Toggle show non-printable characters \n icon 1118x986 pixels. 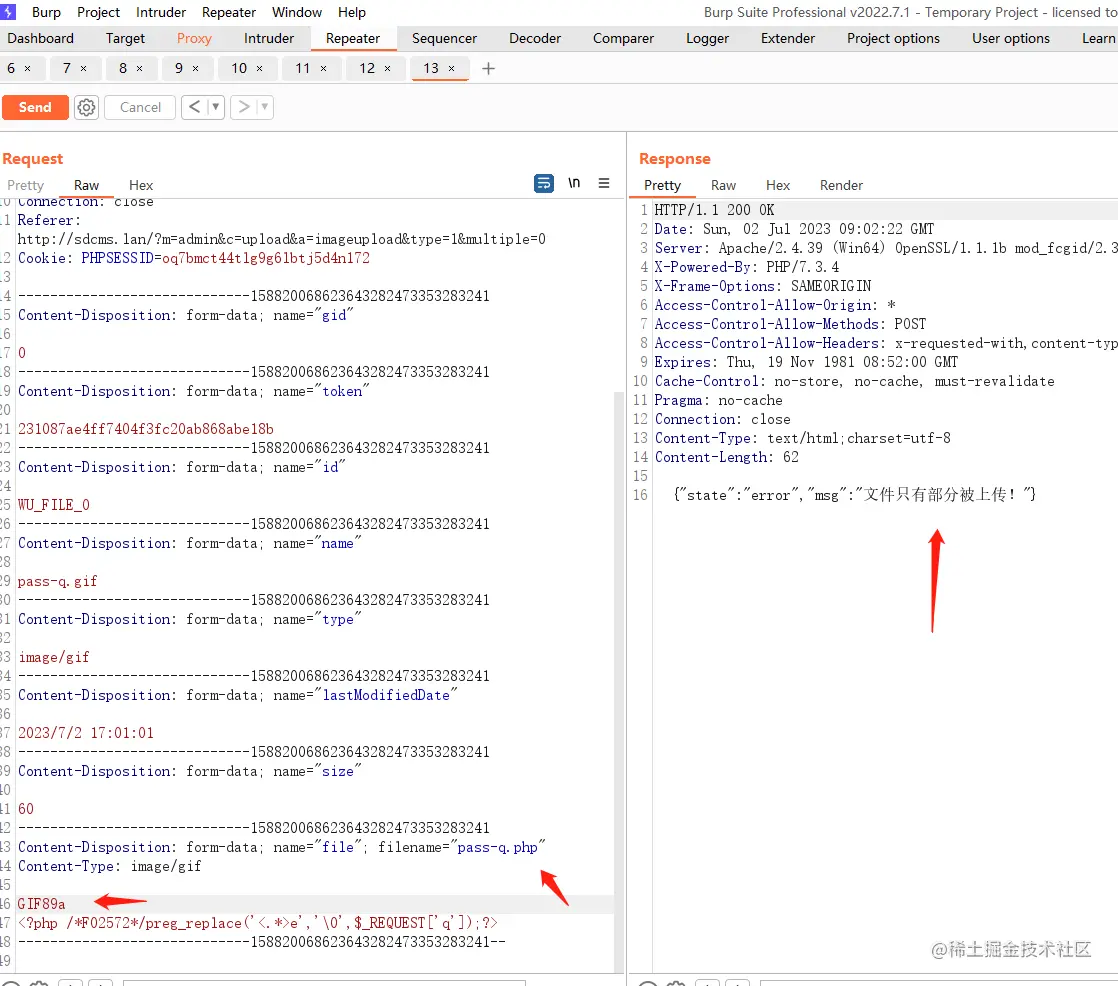574,183
